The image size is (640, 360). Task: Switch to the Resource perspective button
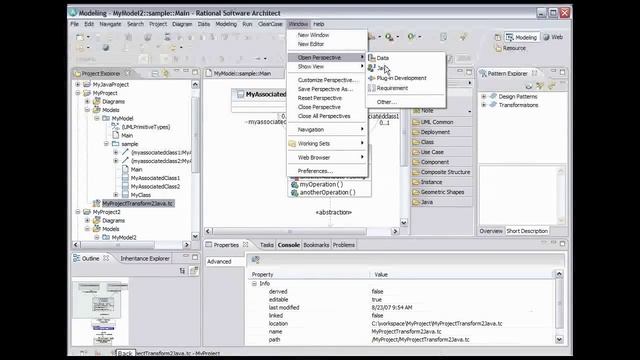coord(510,48)
